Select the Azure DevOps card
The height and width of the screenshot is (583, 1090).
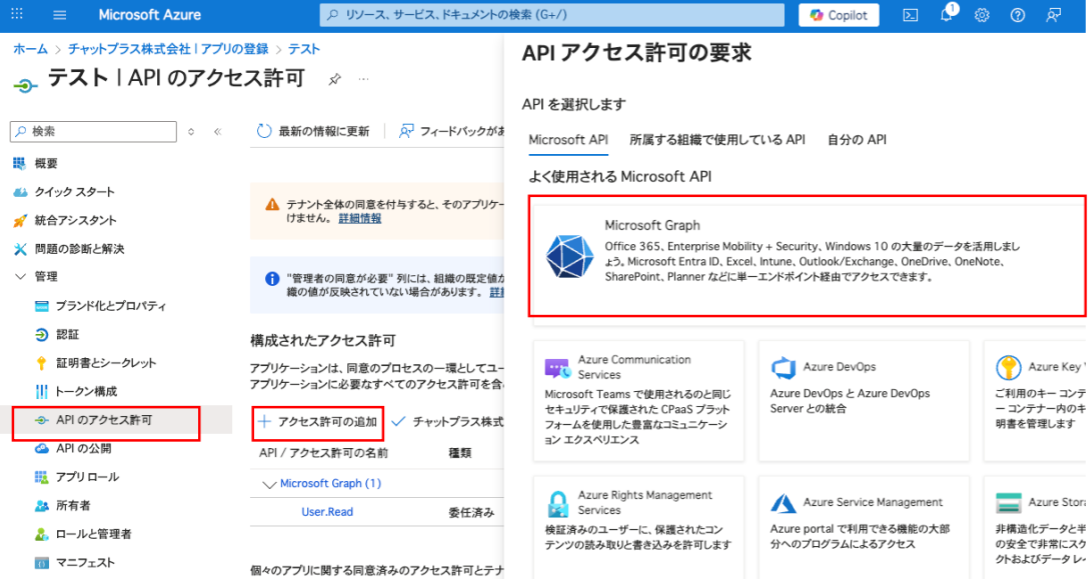pos(863,400)
